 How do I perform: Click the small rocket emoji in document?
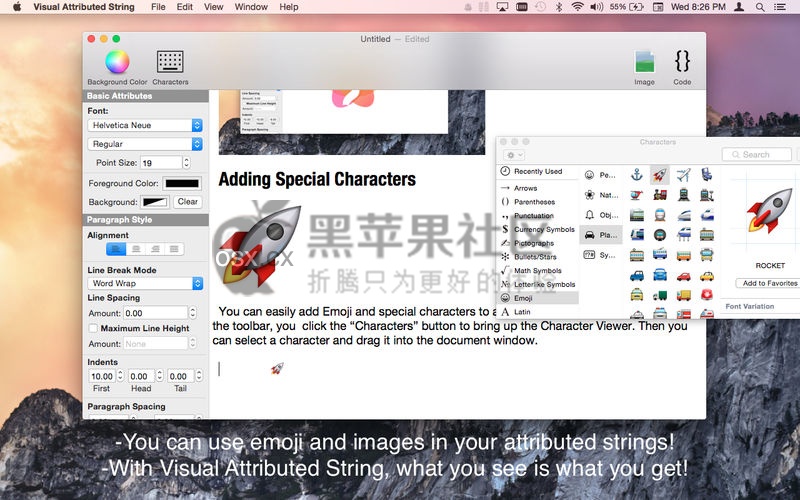point(277,368)
